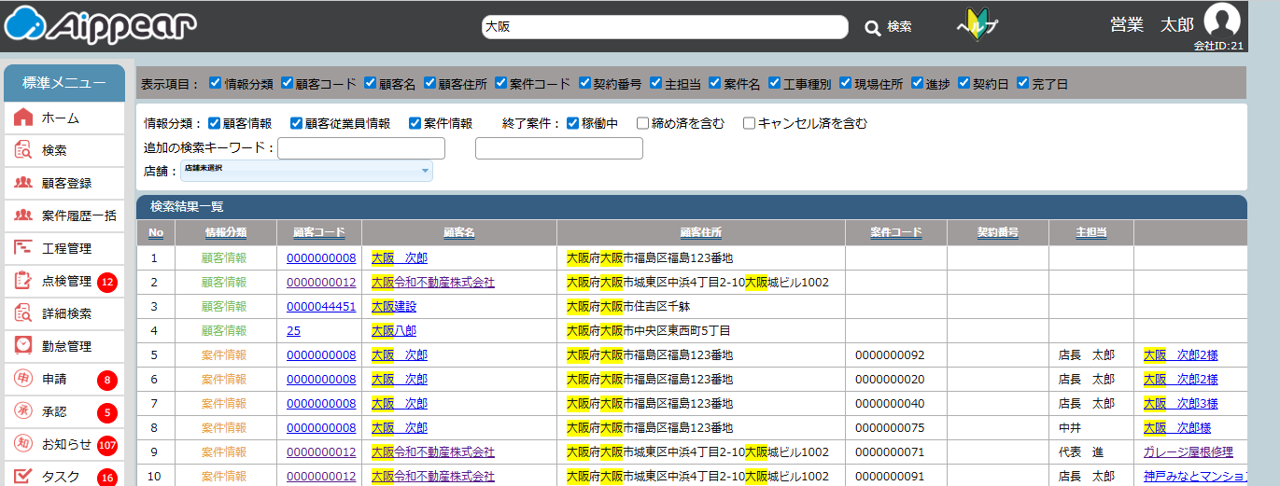The height and width of the screenshot is (486, 1280).
Task: Open お知らせ notifications menu item
Action: point(66,444)
